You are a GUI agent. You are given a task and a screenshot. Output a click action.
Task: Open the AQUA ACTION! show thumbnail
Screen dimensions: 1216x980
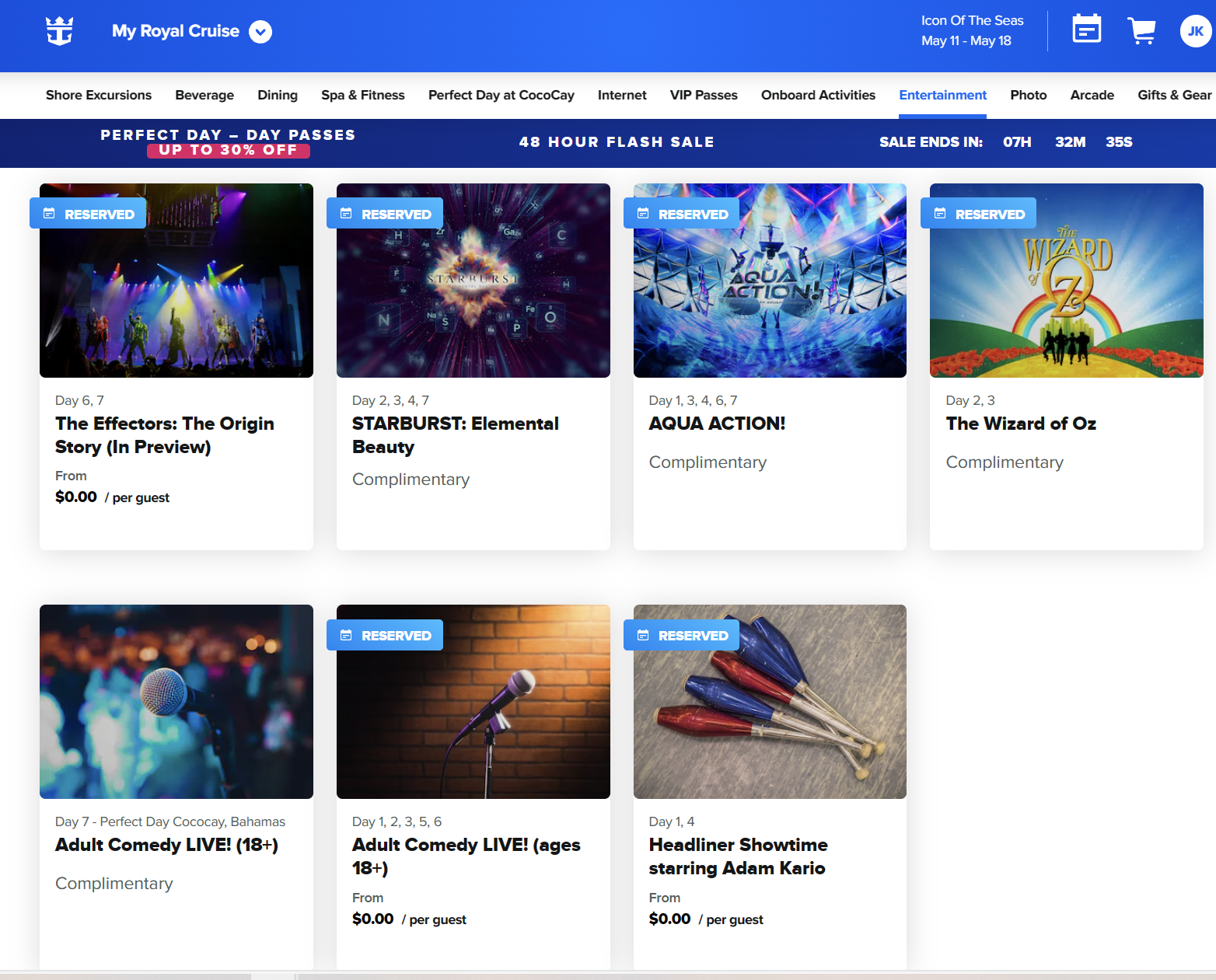[x=770, y=281]
